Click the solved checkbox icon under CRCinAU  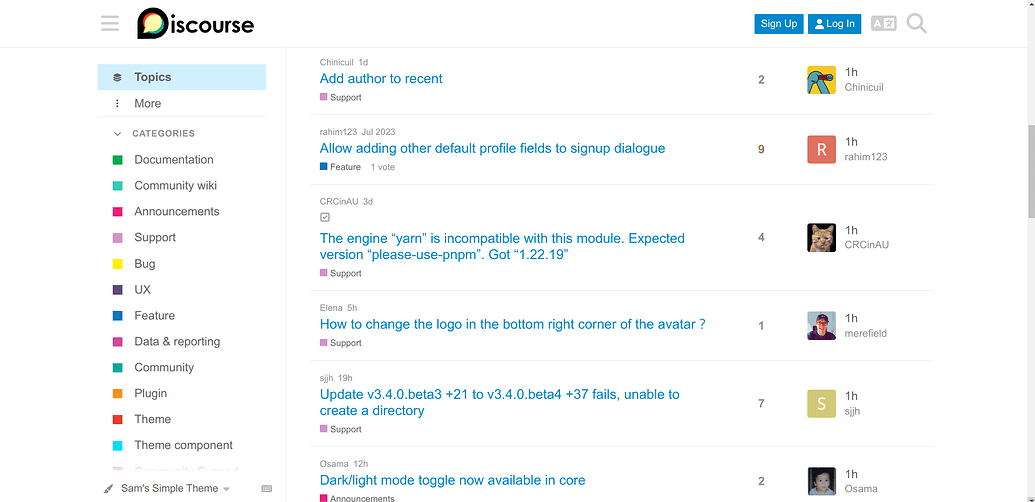coord(325,217)
